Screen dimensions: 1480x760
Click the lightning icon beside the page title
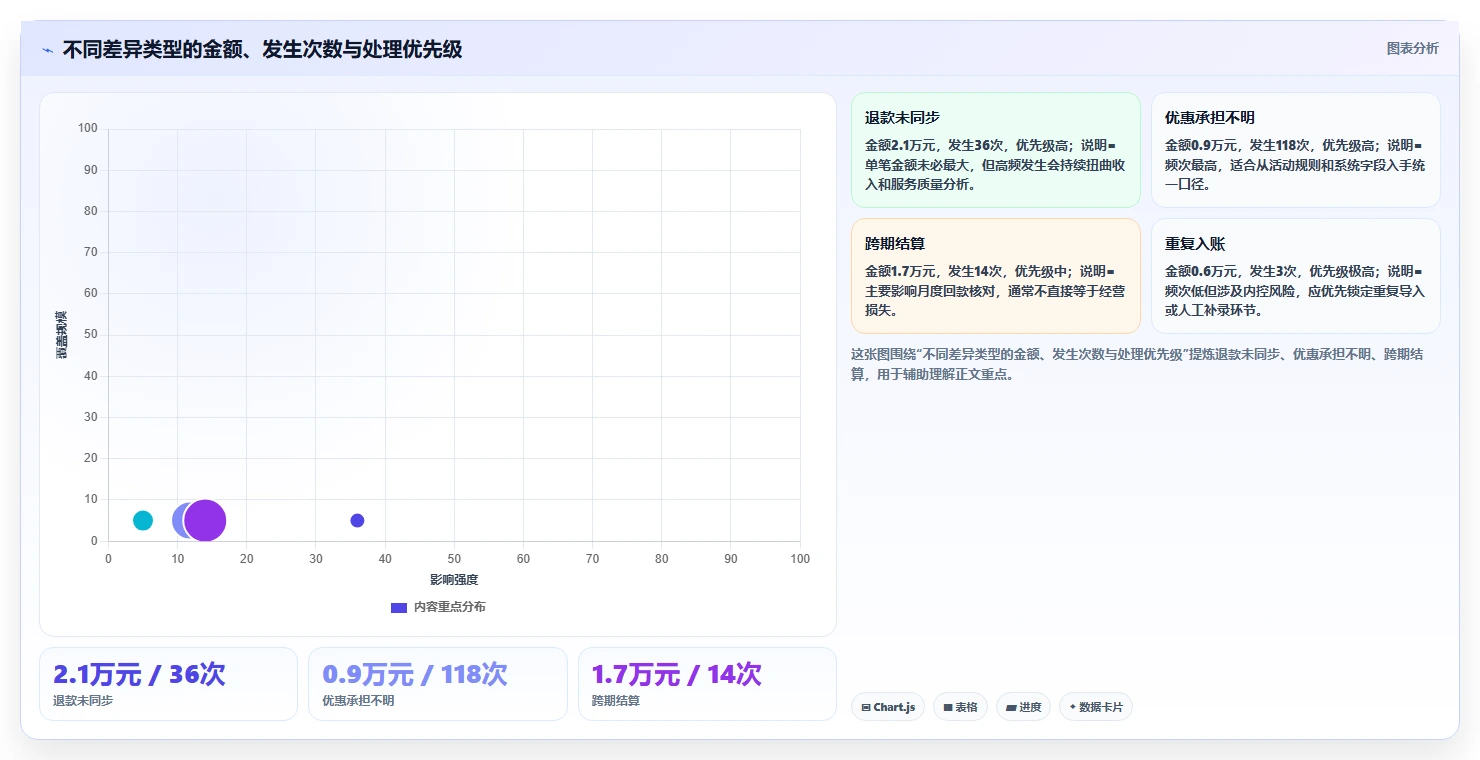point(48,49)
